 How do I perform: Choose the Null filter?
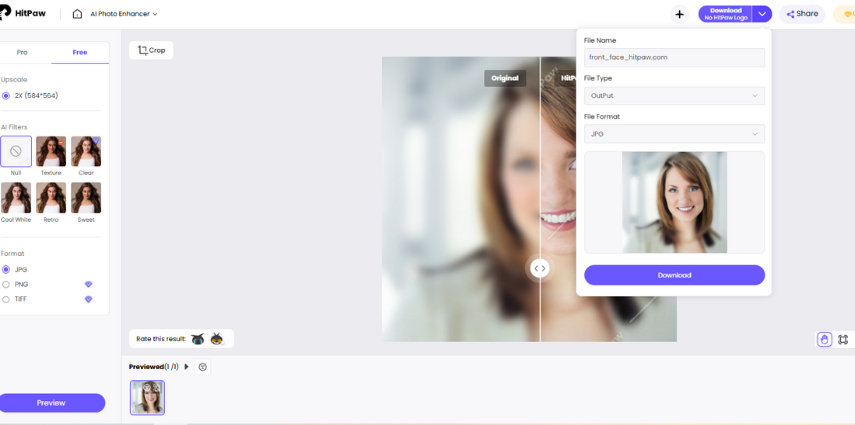click(16, 151)
